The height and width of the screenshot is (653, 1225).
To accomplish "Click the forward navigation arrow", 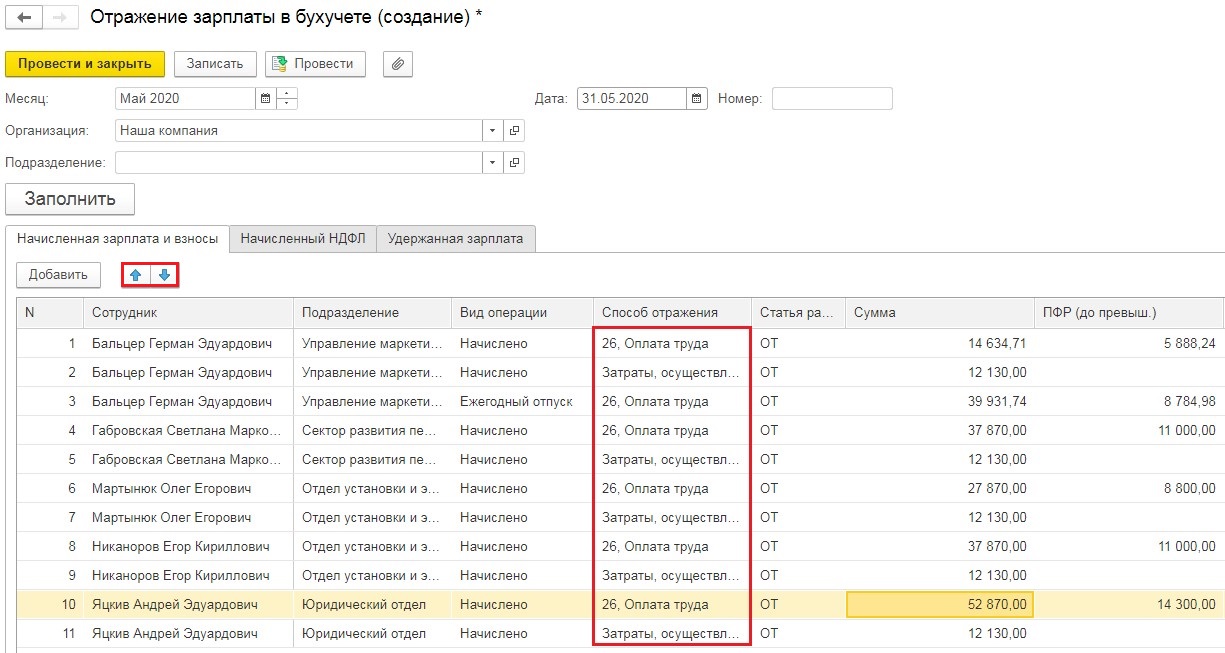I will click(59, 19).
